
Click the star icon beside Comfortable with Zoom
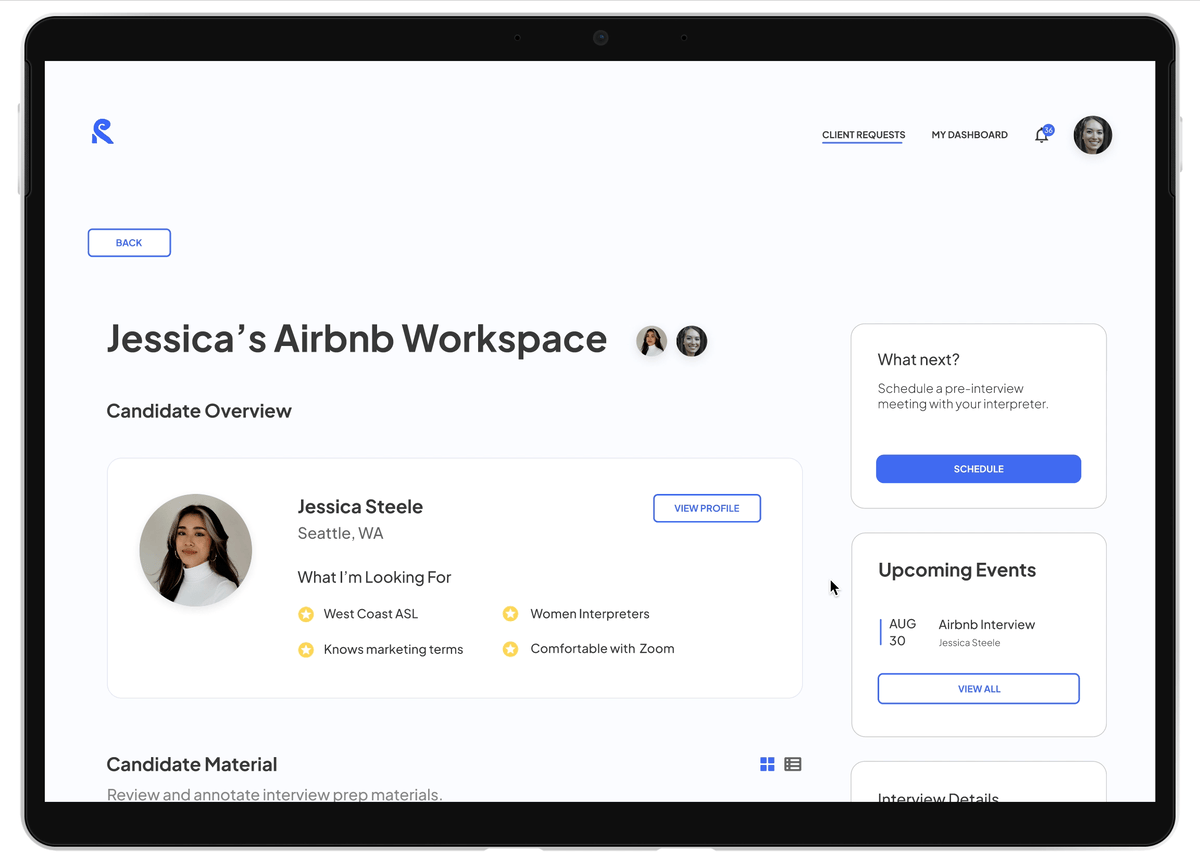click(x=510, y=650)
